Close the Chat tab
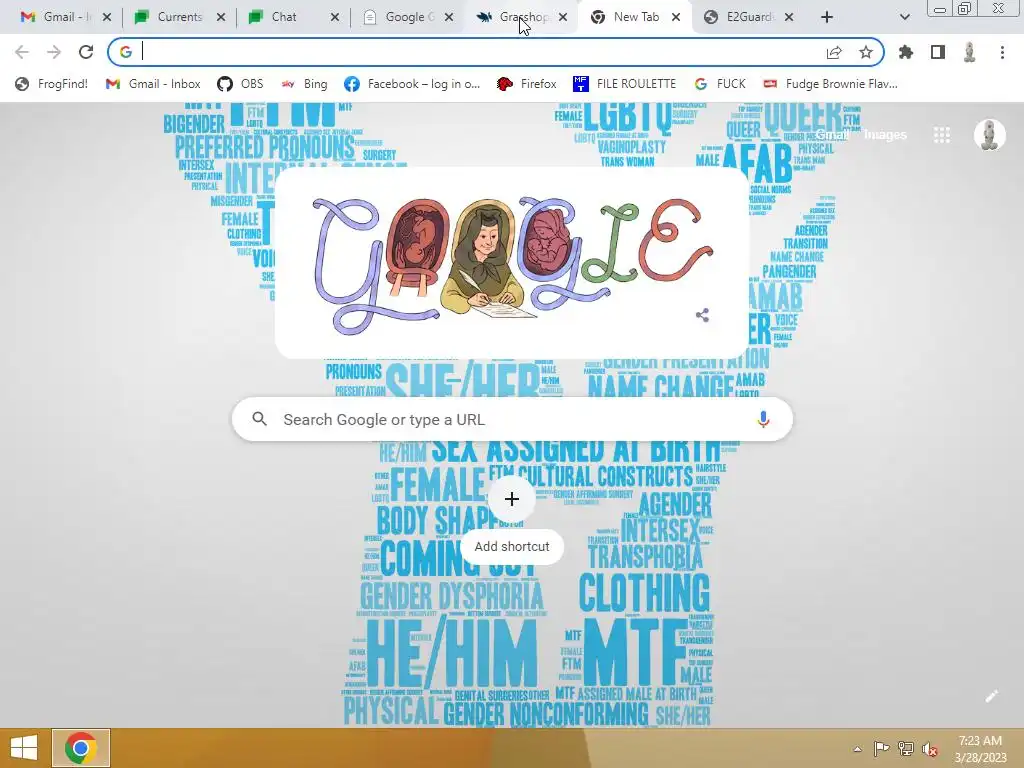The height and width of the screenshot is (768, 1024). 334,17
